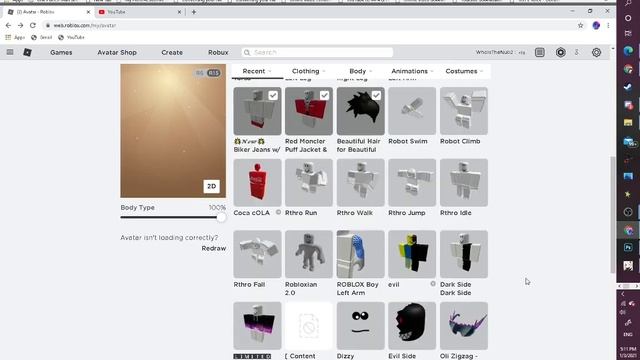Open the Avatar Shop nav item
The height and width of the screenshot is (360, 640).
point(117,52)
